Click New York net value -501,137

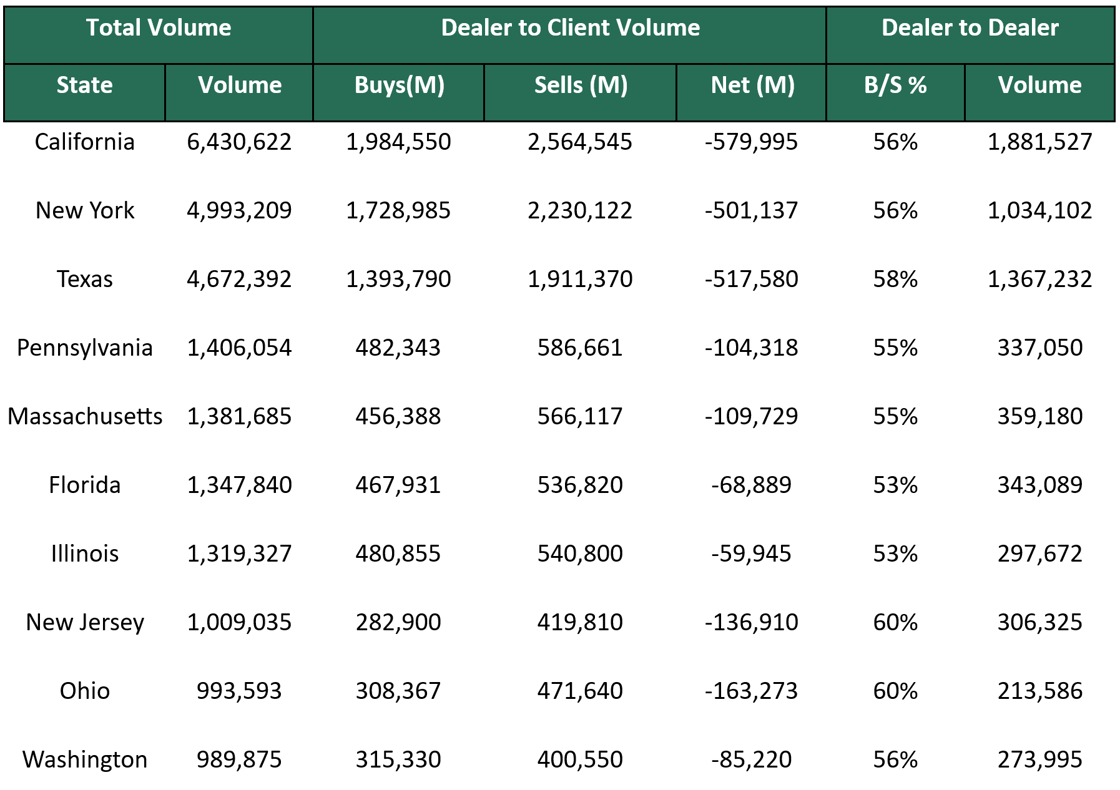tap(751, 210)
